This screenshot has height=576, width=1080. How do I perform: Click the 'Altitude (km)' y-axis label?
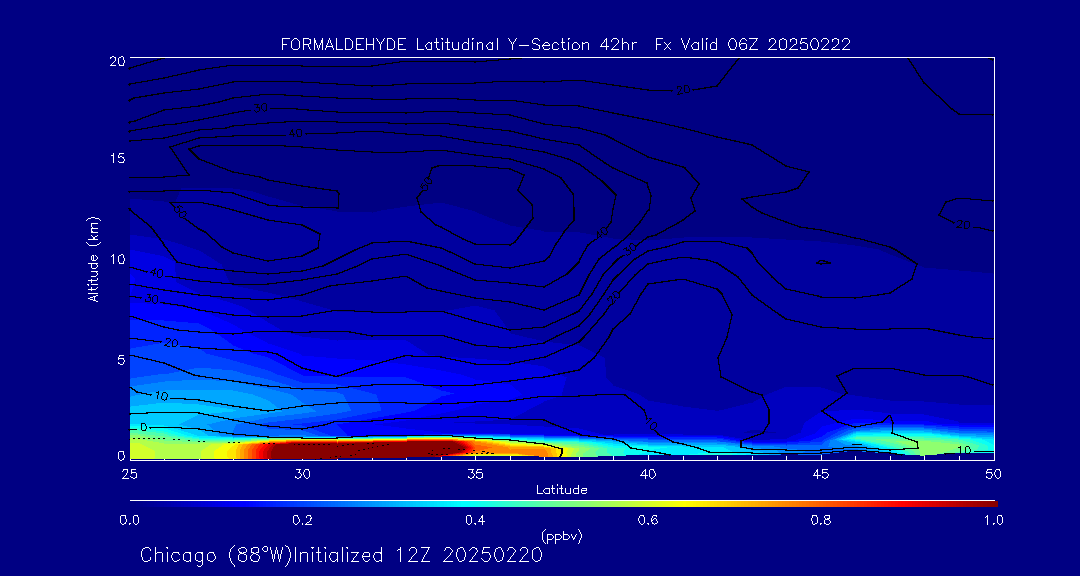(92, 259)
